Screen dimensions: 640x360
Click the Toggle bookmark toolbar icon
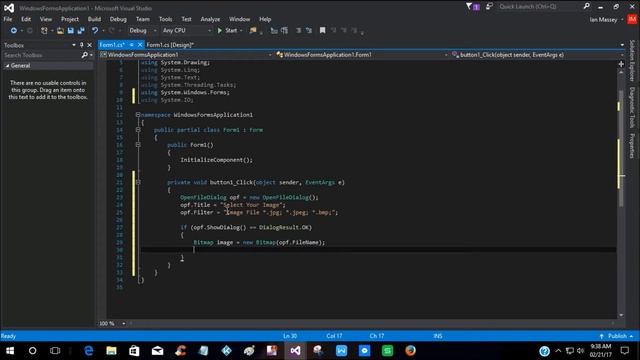(322, 31)
